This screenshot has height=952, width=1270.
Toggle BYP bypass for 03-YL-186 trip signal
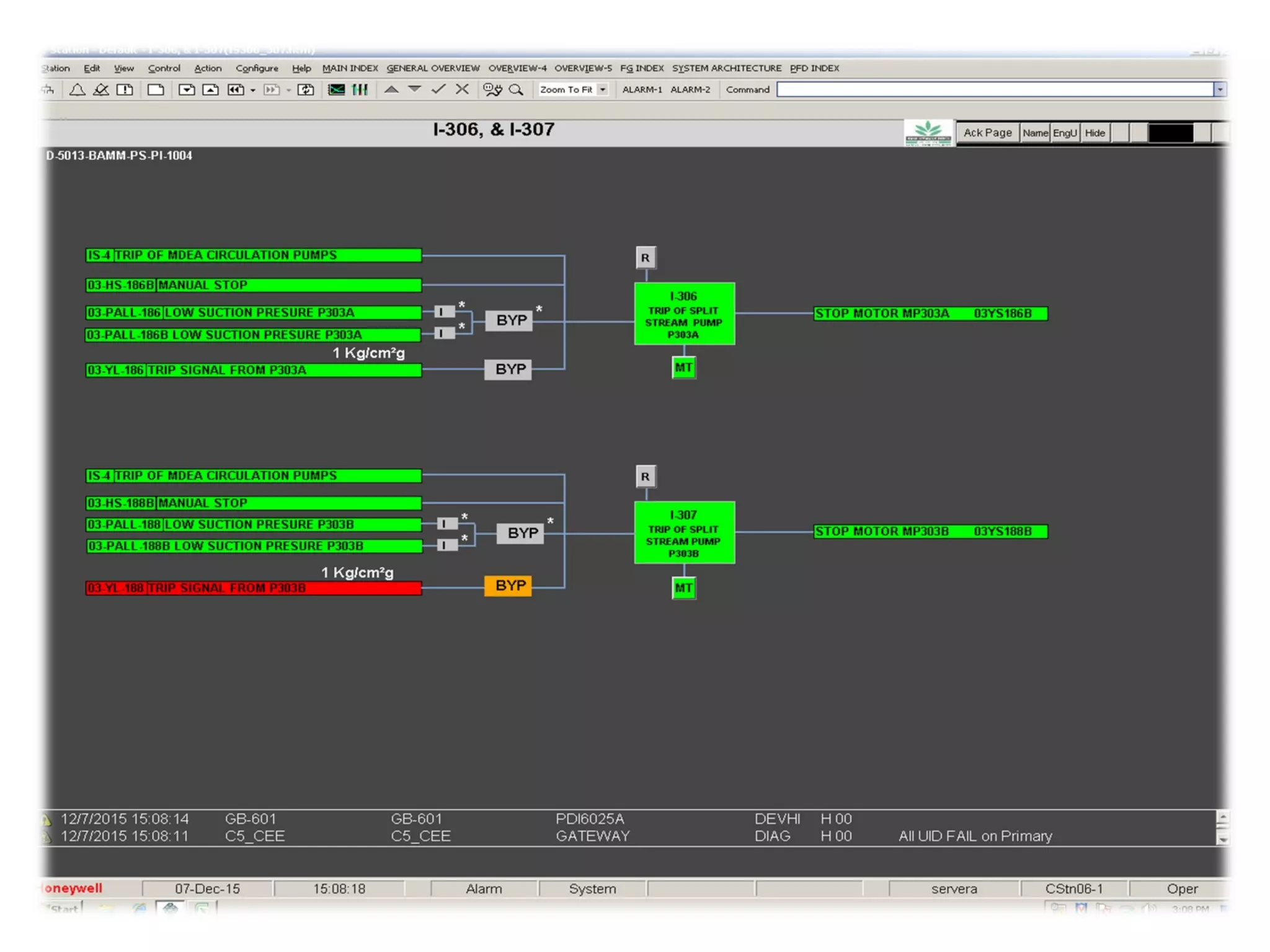click(508, 369)
